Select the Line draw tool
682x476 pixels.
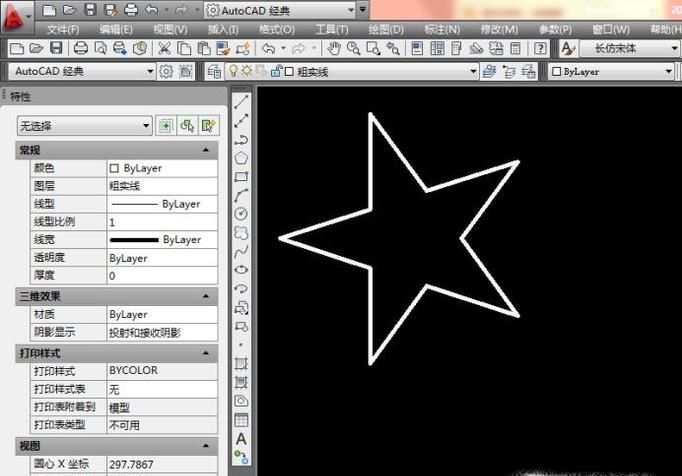241,102
